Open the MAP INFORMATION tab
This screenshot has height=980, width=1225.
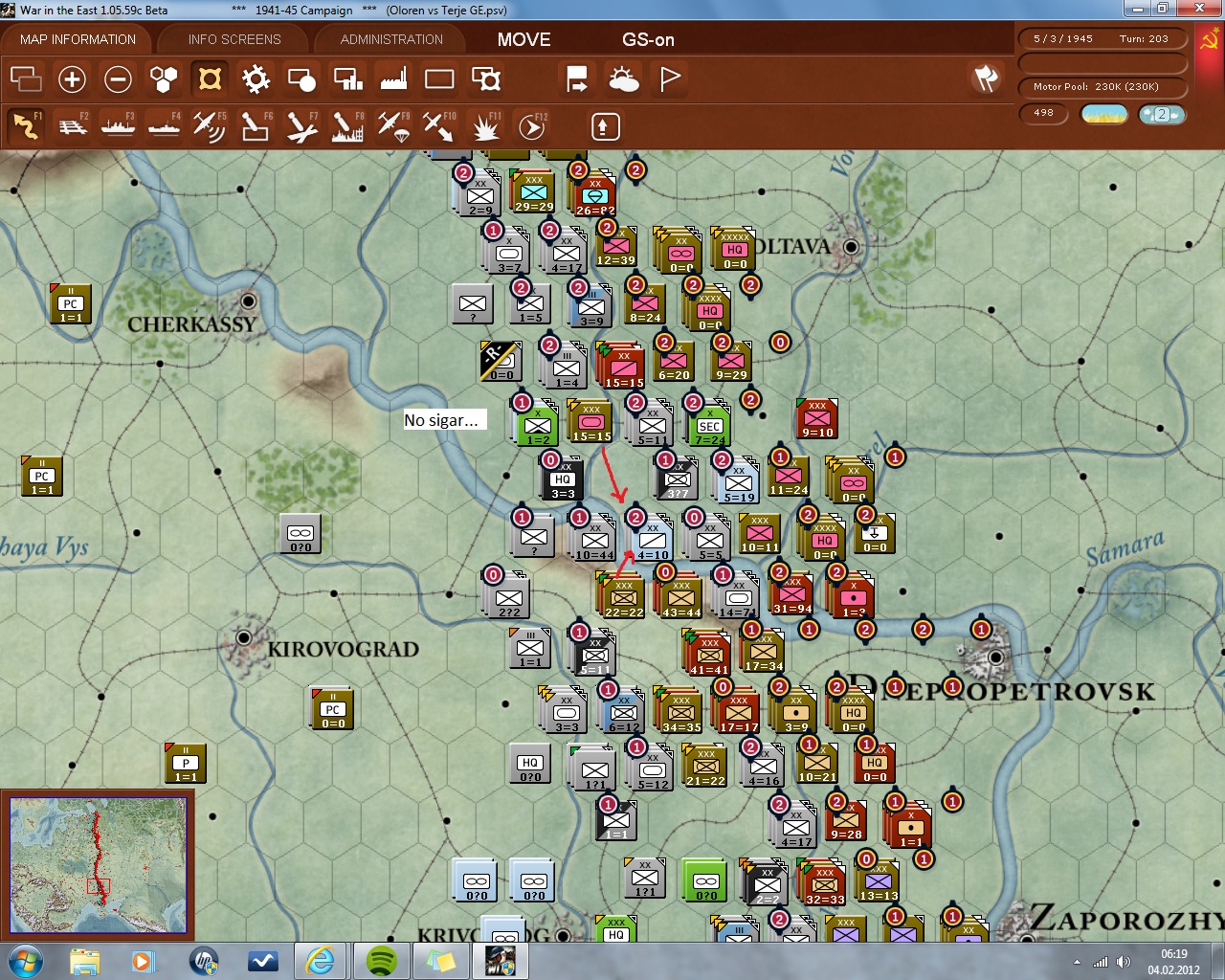pos(78,39)
